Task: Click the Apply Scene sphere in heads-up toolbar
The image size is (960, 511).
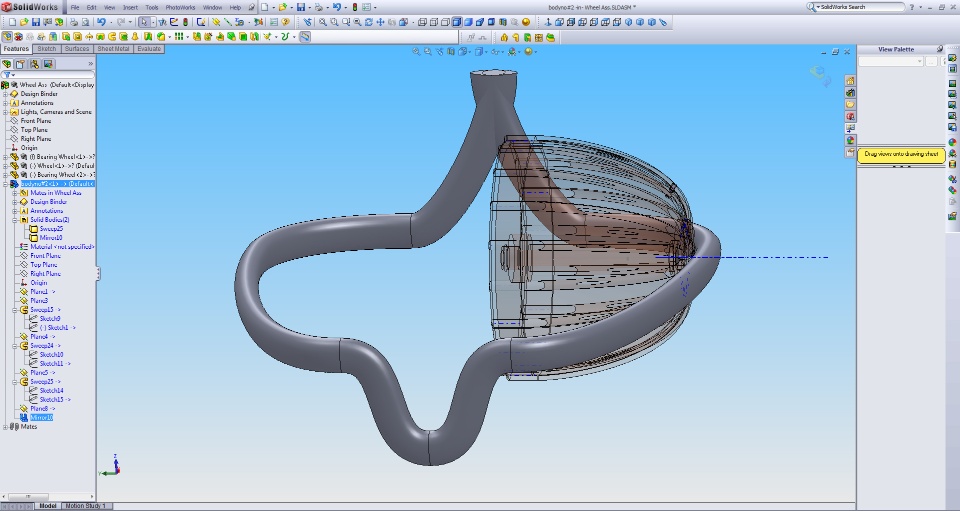Action: [512, 52]
